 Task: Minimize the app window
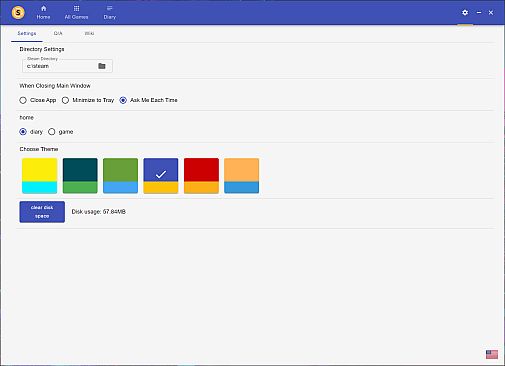pos(479,12)
